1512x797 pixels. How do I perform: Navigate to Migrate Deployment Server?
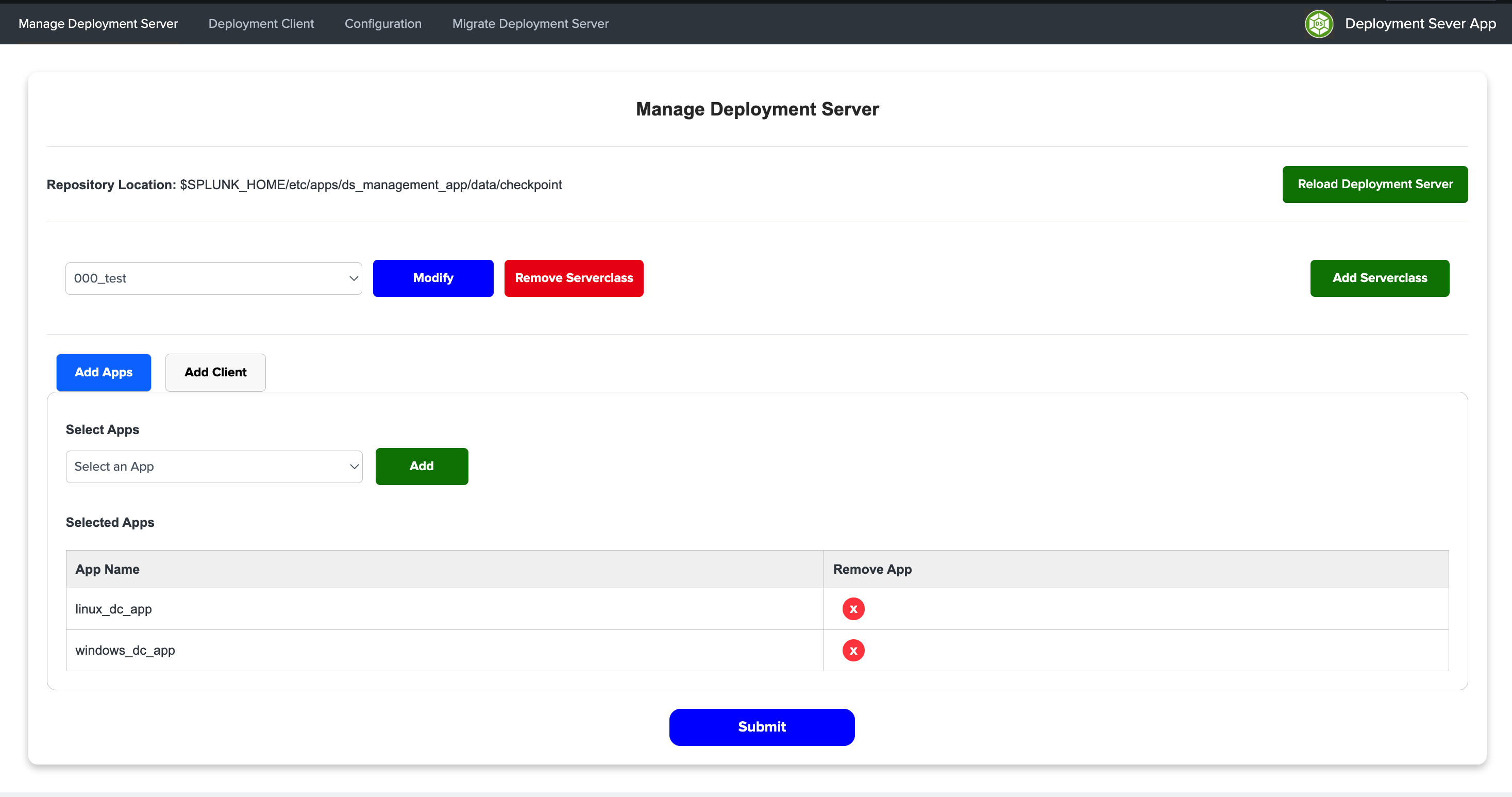point(530,24)
